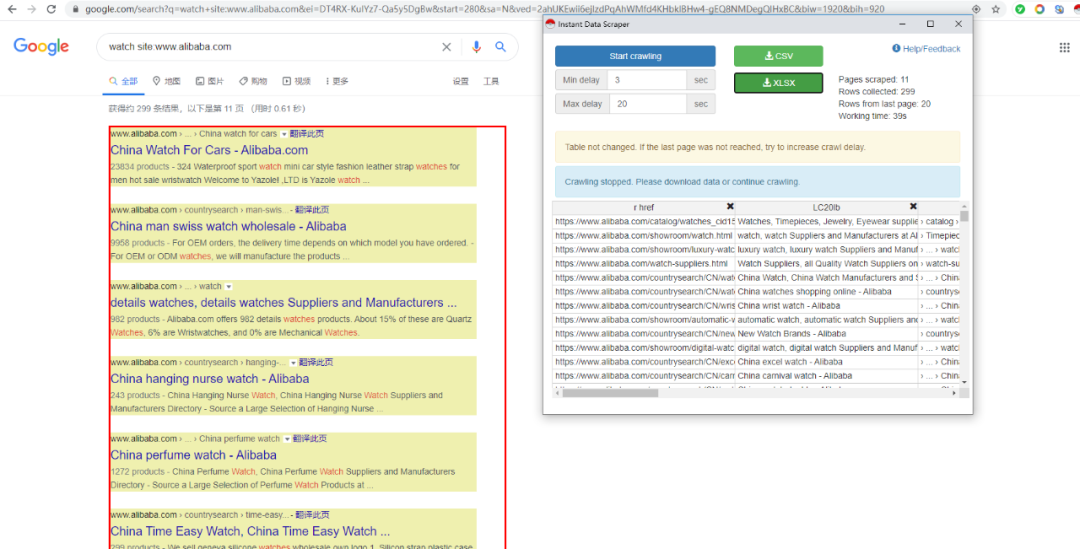
Task: Click the Google logo
Action: (x=41, y=46)
